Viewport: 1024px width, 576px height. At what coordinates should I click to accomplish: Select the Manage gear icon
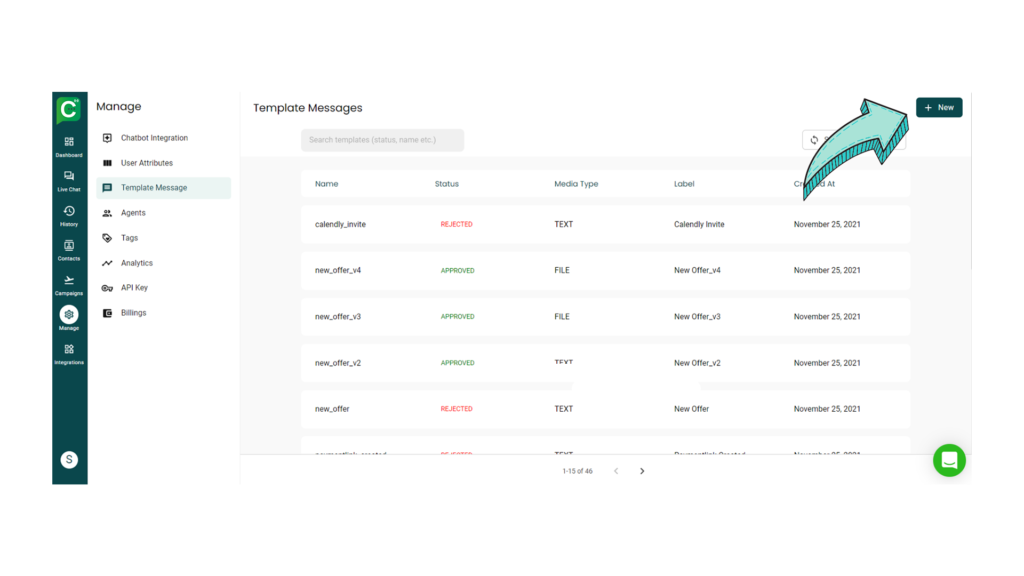coord(69,316)
